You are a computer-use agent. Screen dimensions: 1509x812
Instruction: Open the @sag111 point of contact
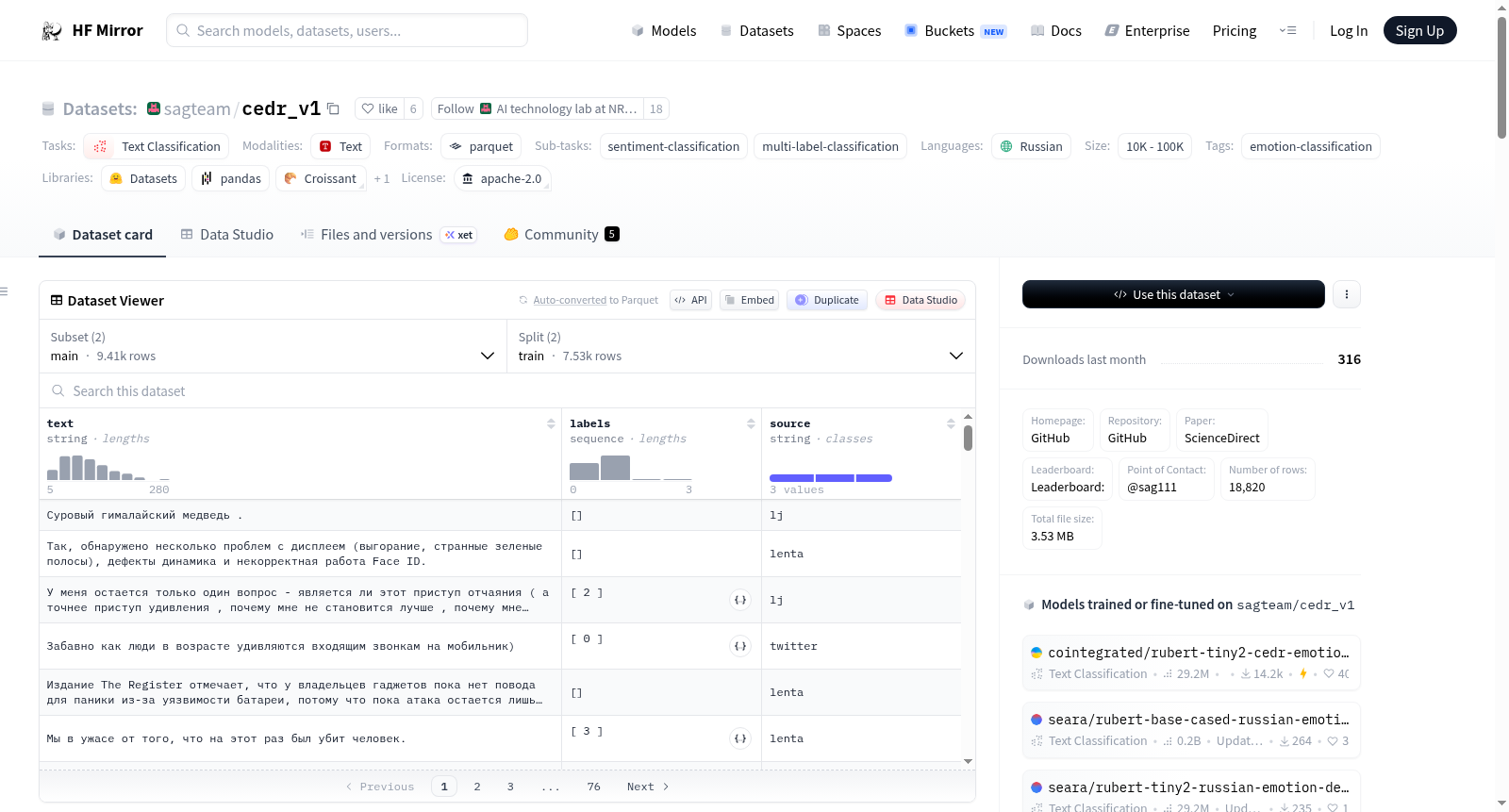click(1167, 479)
